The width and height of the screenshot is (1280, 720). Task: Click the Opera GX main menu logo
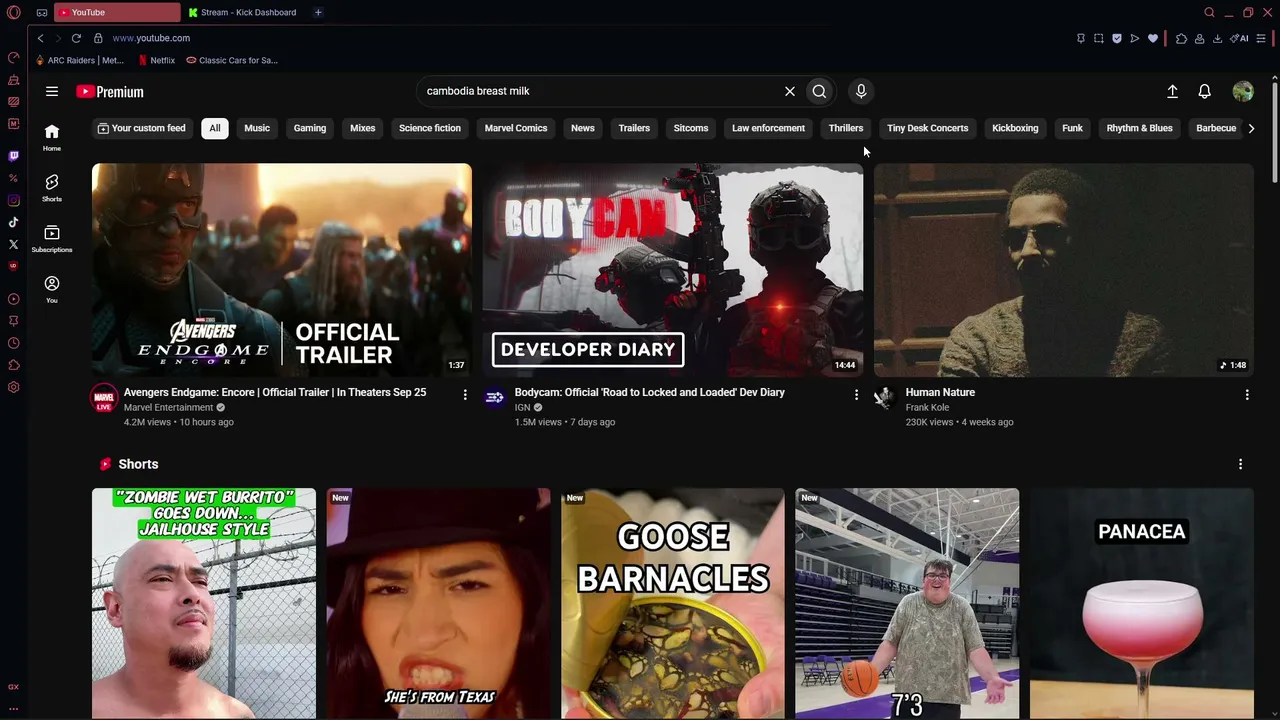[14, 12]
